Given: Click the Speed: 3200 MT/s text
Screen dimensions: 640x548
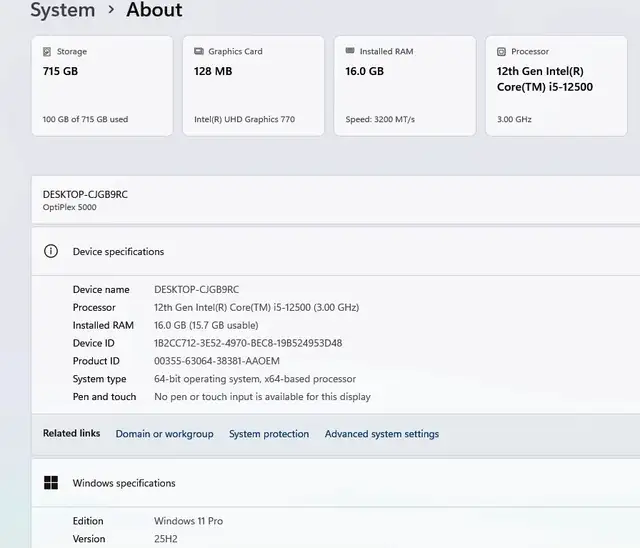Looking at the screenshot, I should pyautogui.click(x=380, y=119).
